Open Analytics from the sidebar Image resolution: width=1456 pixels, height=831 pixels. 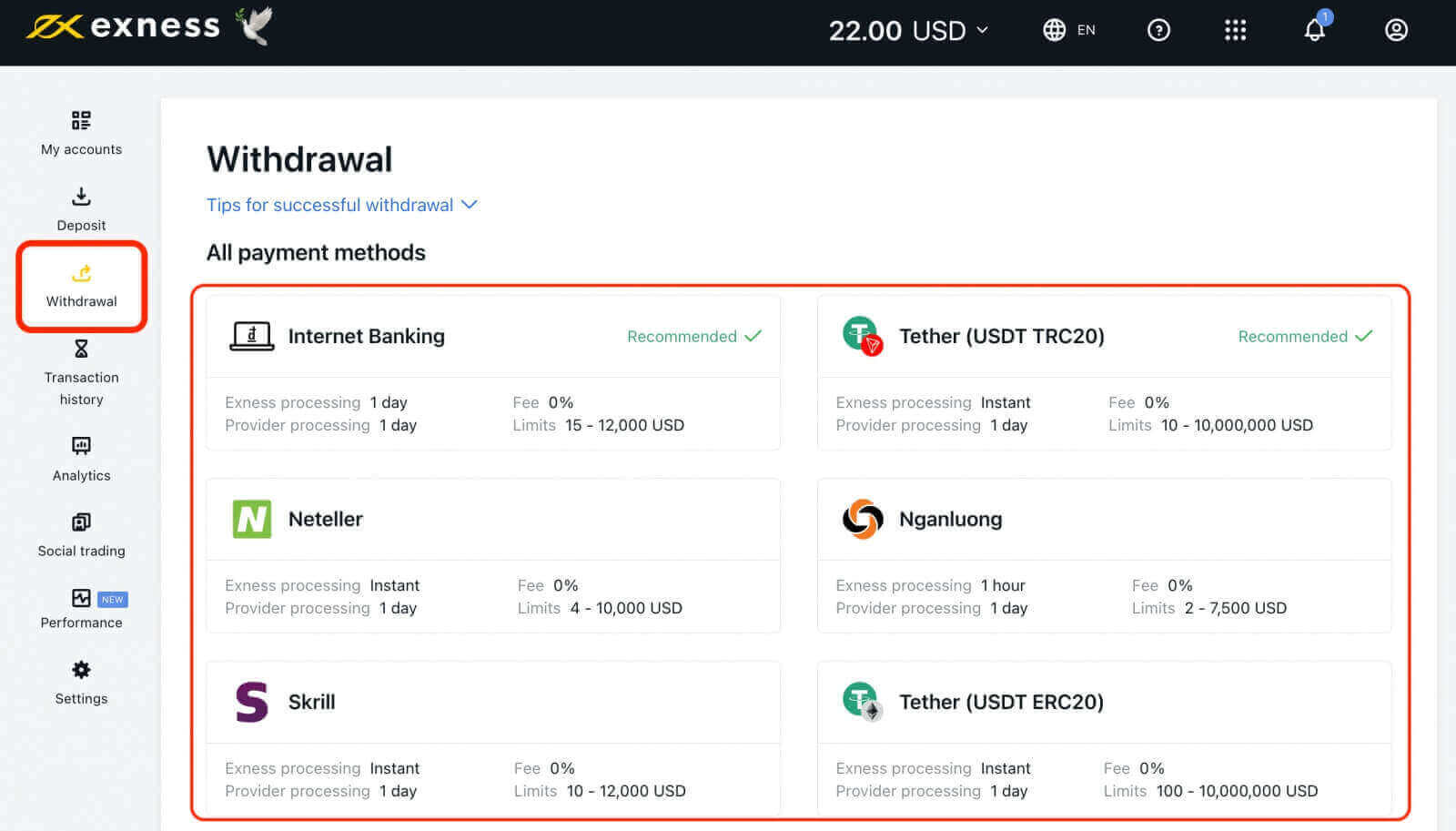(81, 459)
